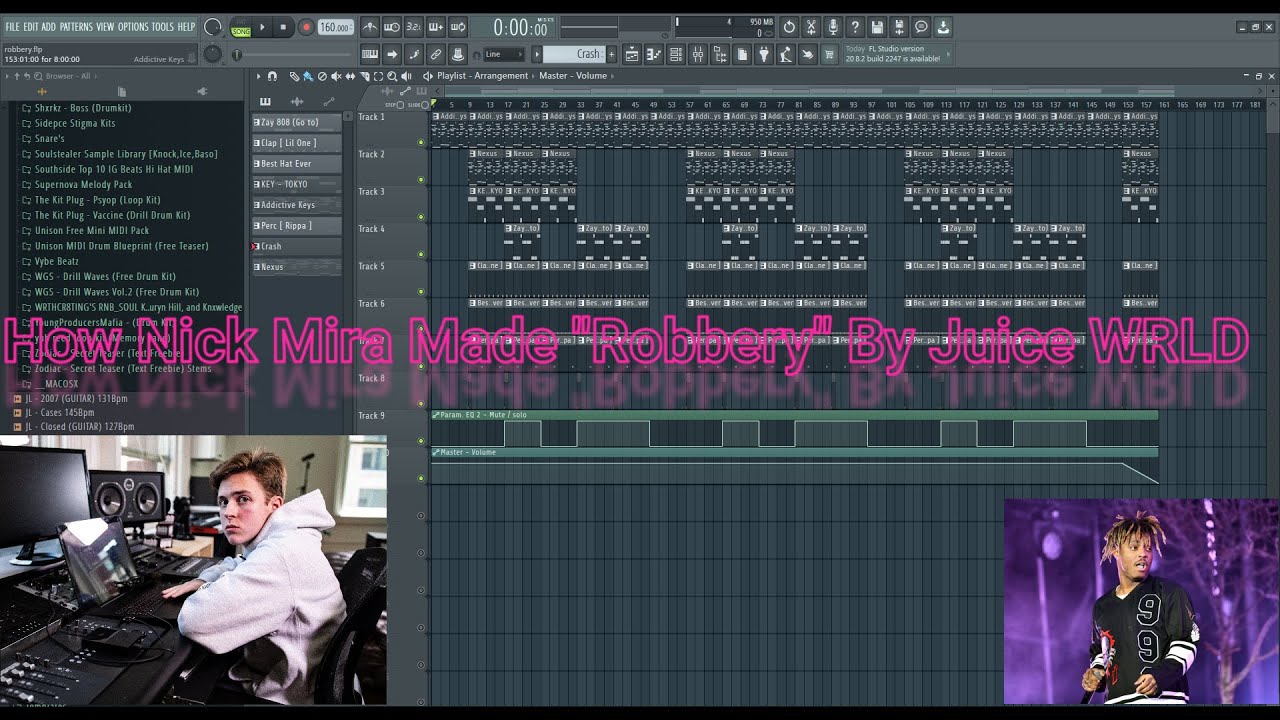The image size is (1280, 720).
Task: Add new pattern with plus button
Action: click(x=611, y=54)
